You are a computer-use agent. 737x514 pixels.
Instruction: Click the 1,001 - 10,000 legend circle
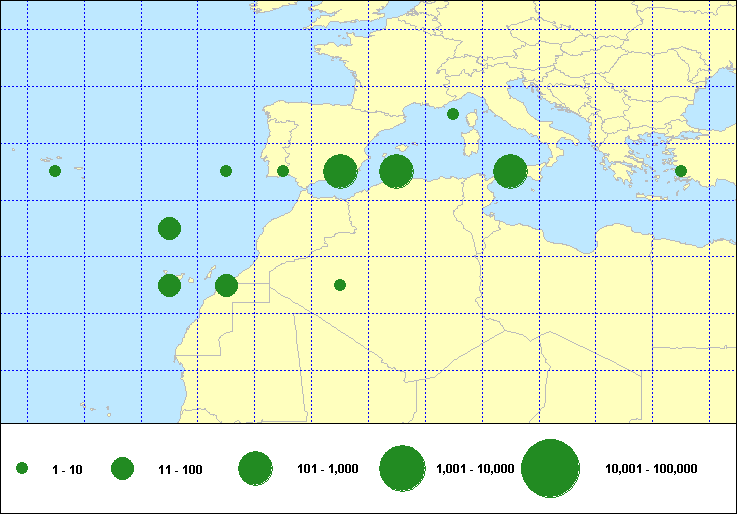[x=403, y=469]
